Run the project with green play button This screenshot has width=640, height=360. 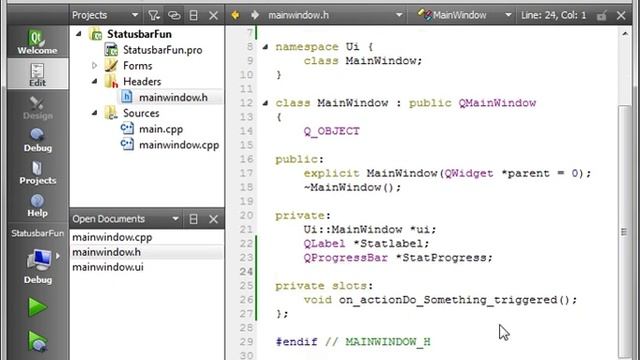point(37,307)
